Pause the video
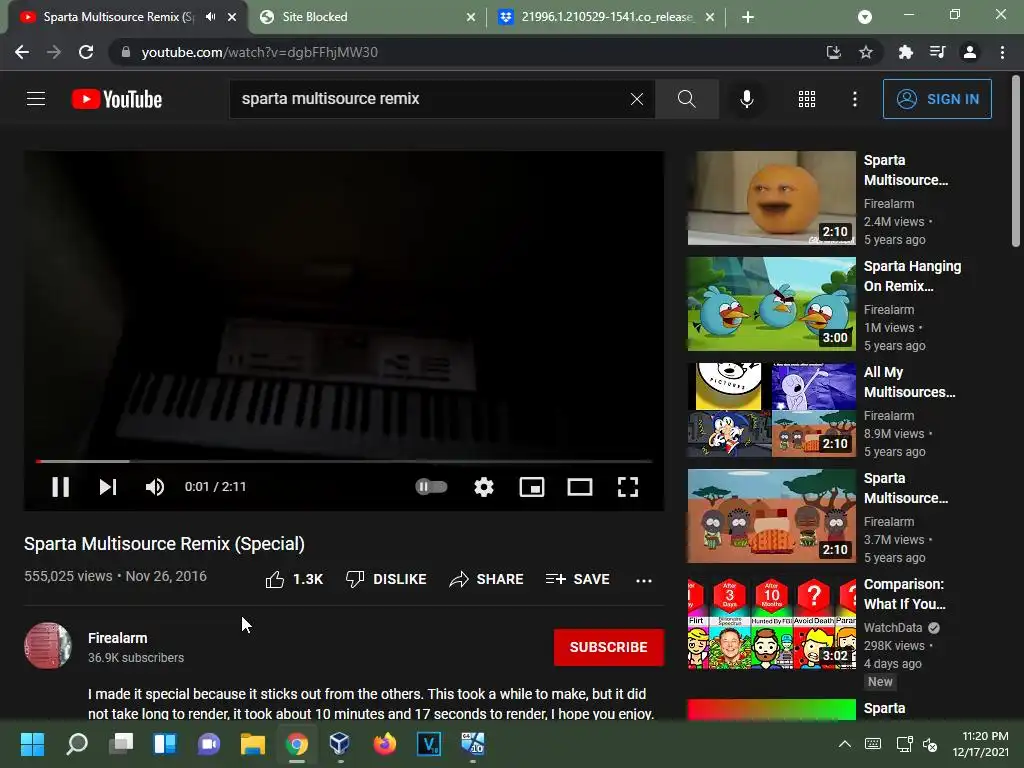The image size is (1024, 768). 60,487
